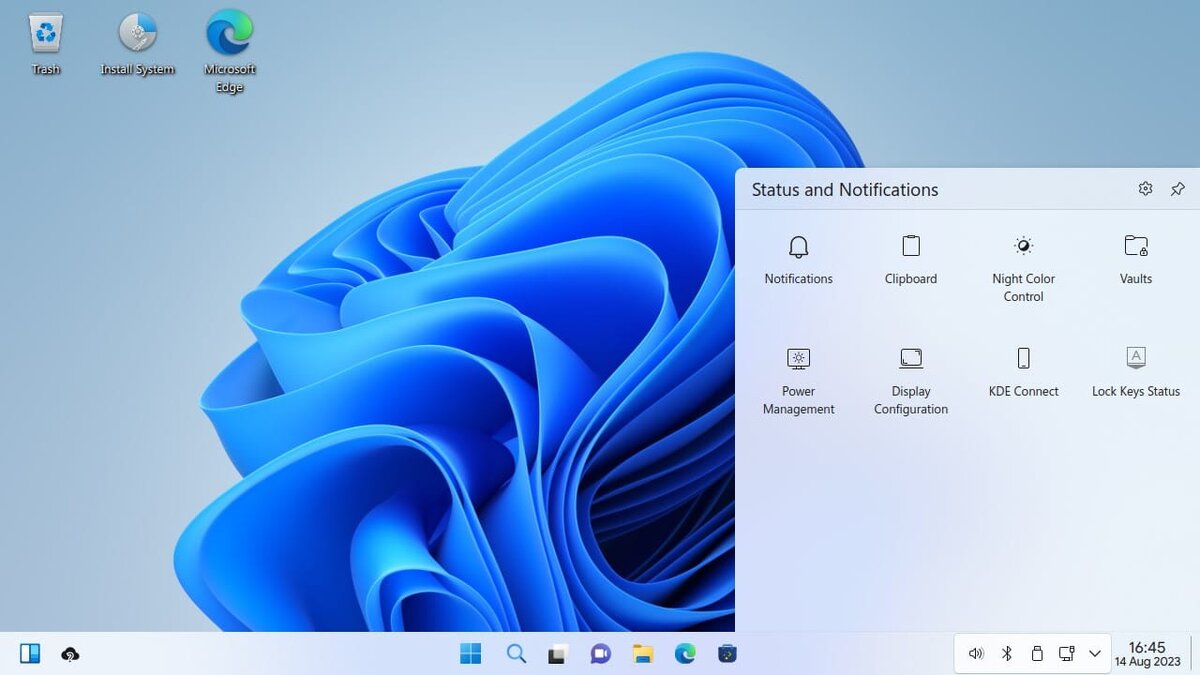Open the Trash desktop icon

(46, 43)
